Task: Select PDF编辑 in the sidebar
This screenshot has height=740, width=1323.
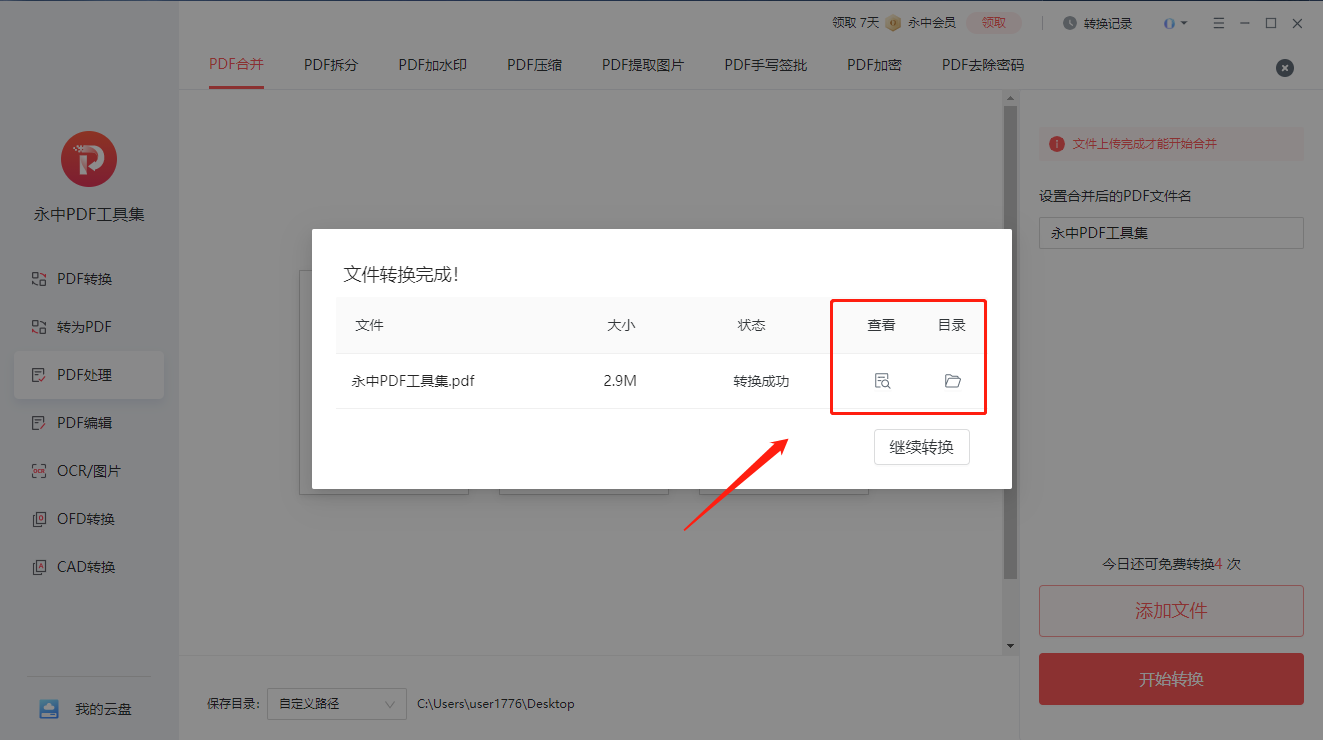Action: coord(89,423)
